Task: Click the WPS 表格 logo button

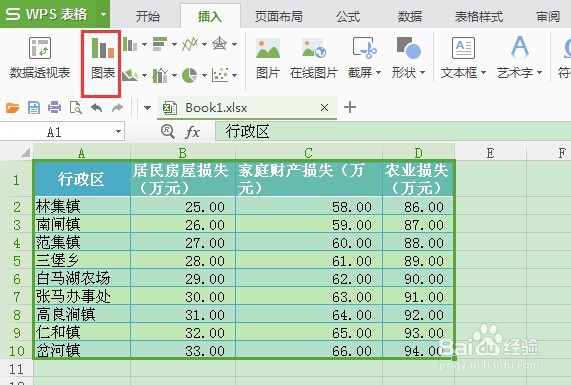Action: (x=47, y=14)
